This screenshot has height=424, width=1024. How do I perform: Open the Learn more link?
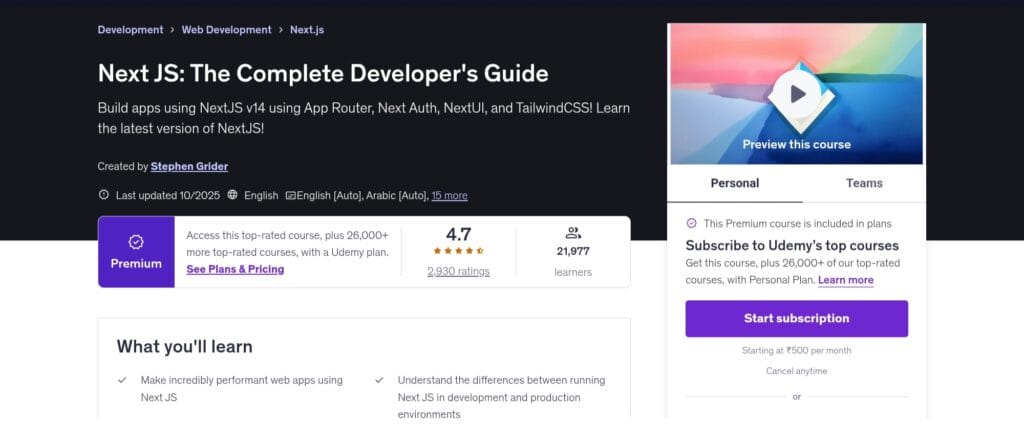click(x=845, y=280)
